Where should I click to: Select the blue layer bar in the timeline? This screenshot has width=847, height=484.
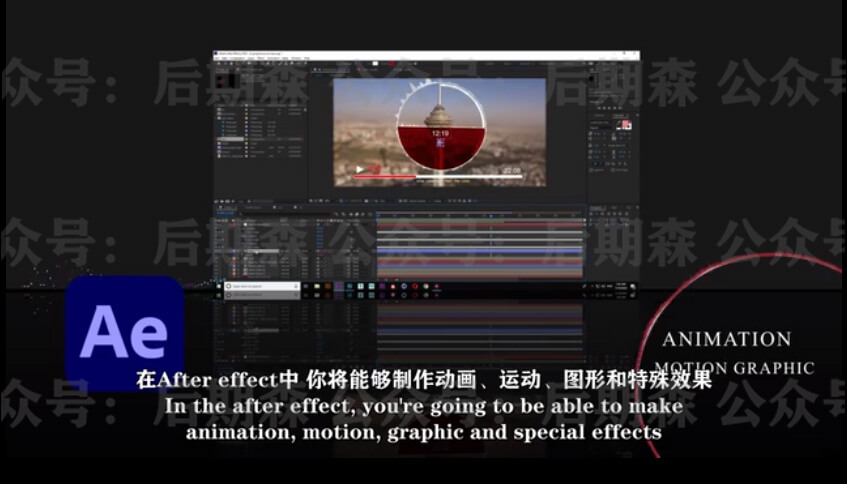coord(480,251)
